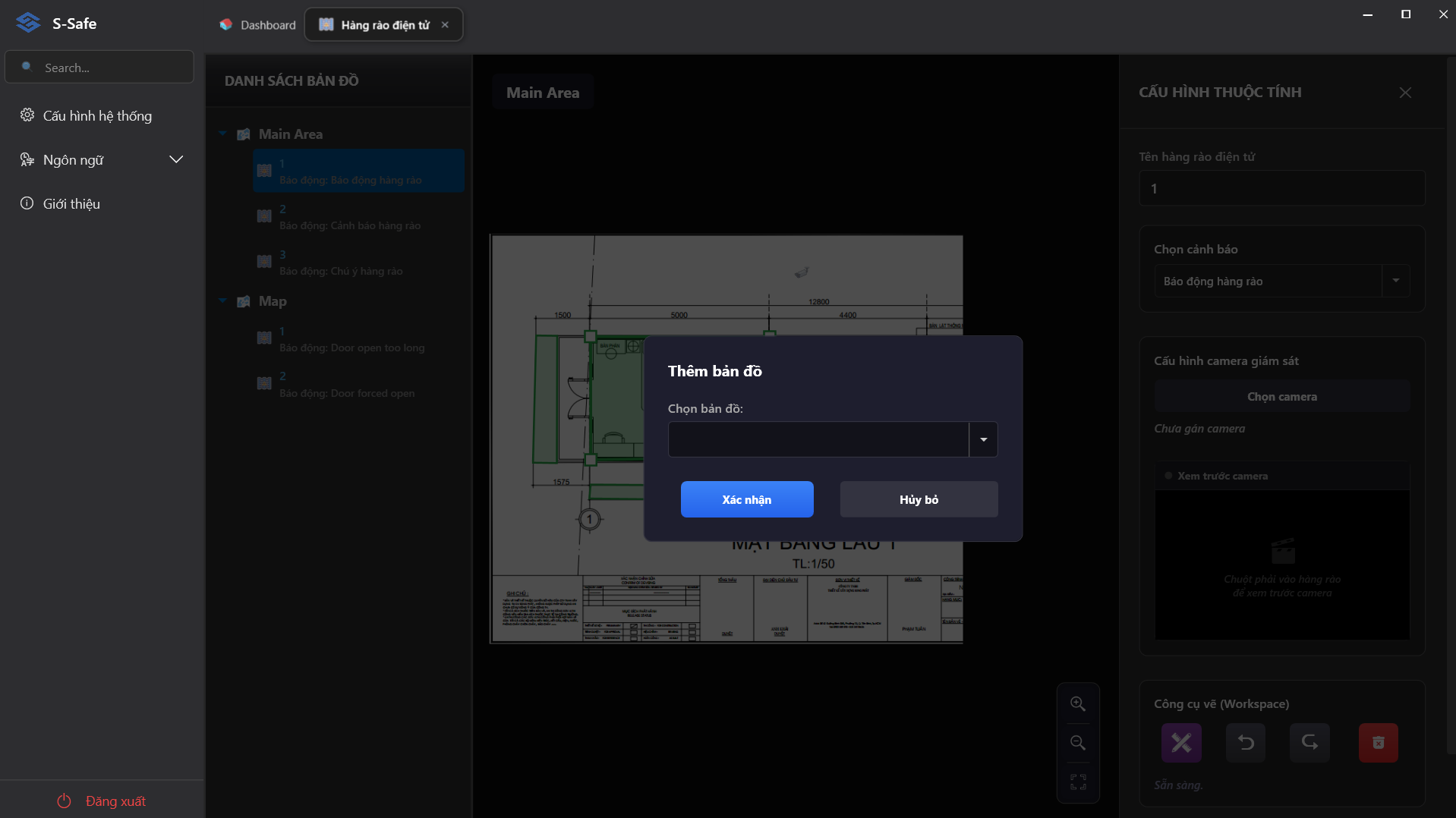
Task: Click Đăng xuất to log out
Action: click(102, 801)
